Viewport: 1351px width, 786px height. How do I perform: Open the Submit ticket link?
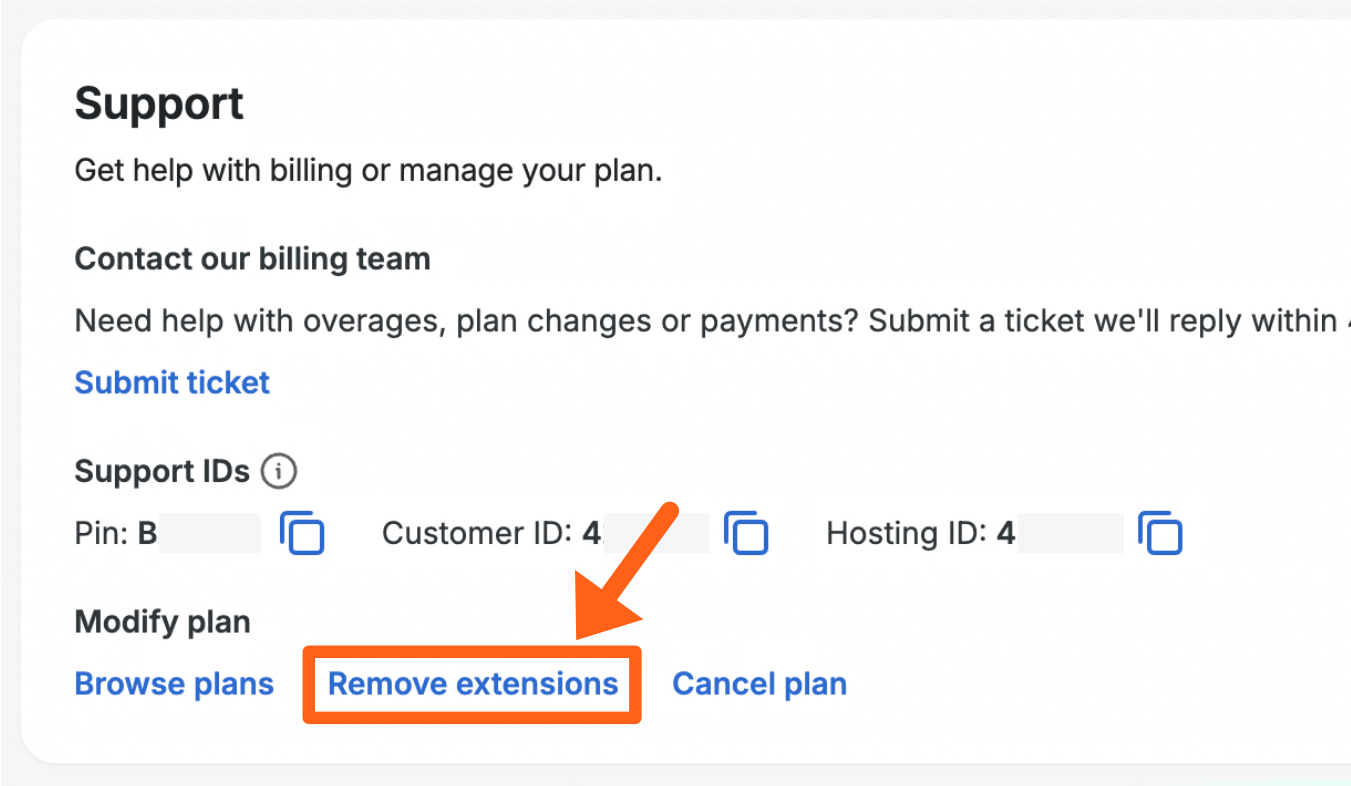172,382
